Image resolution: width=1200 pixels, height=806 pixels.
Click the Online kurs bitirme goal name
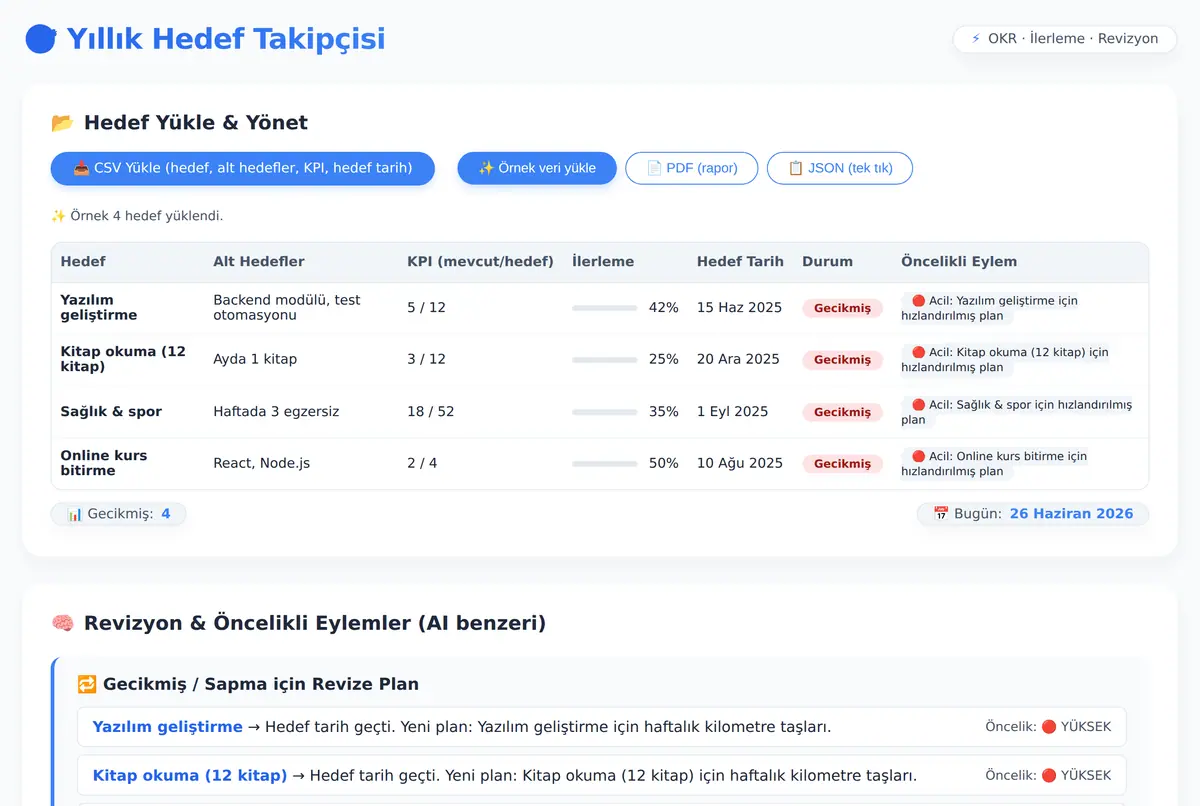104,463
